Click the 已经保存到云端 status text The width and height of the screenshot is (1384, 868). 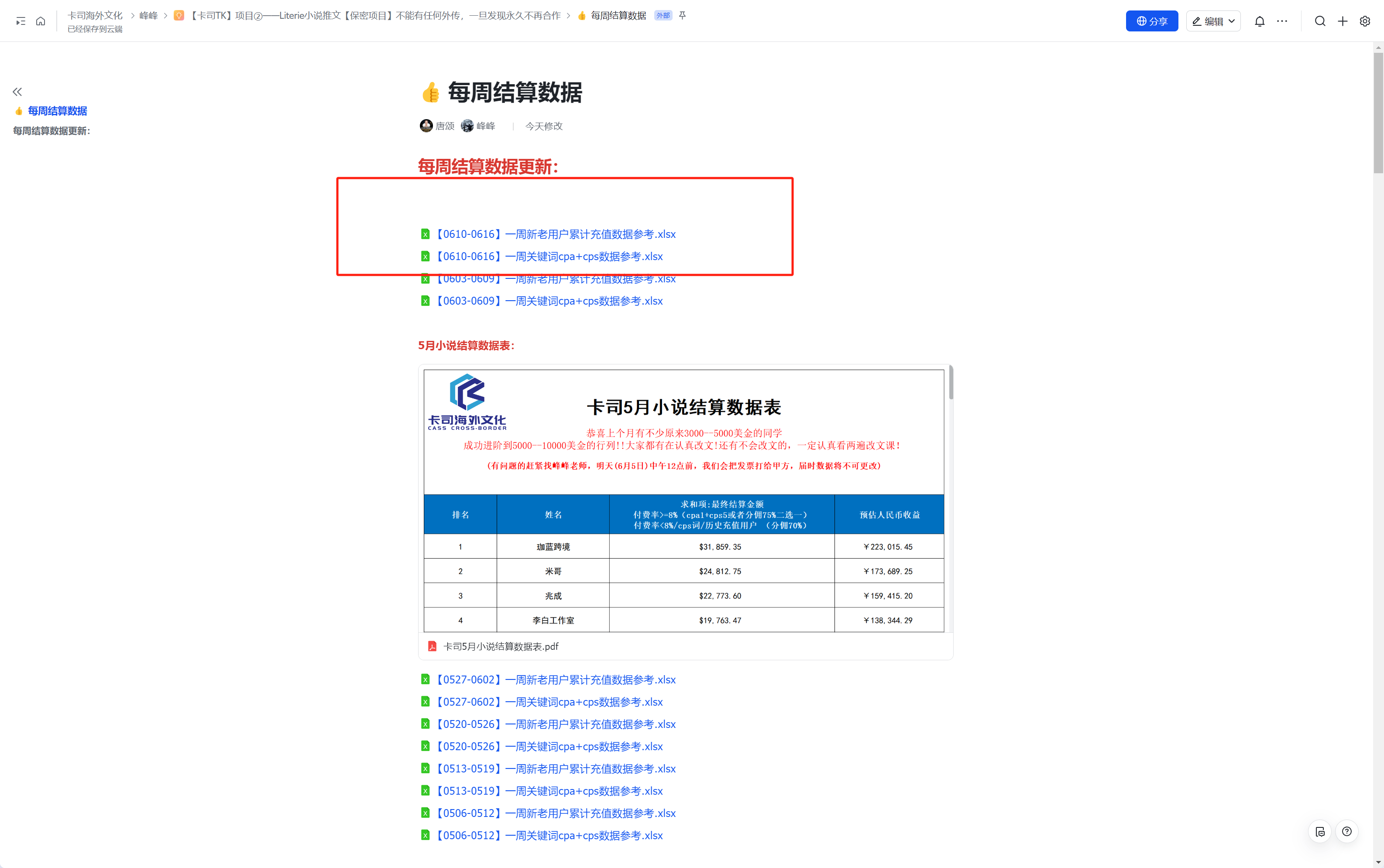[95, 29]
